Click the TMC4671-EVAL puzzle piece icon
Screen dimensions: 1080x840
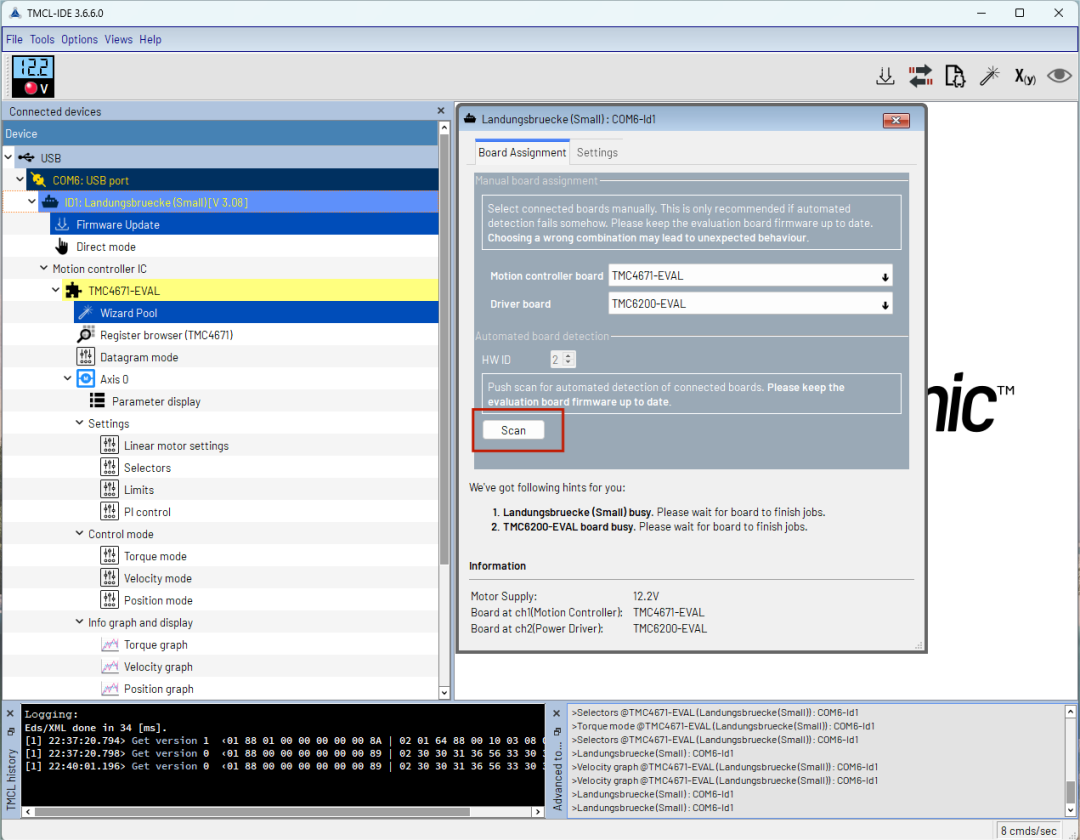point(73,291)
